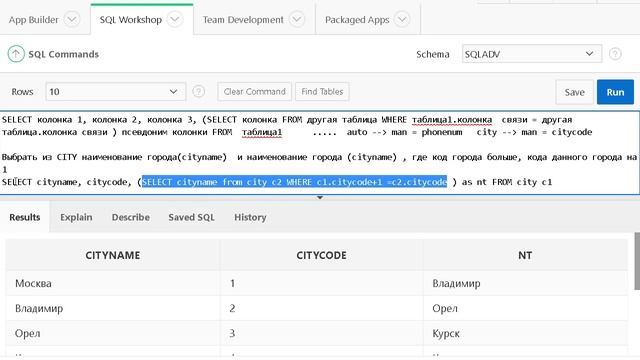Expand the Team Development dropdown chevron

(297, 19)
